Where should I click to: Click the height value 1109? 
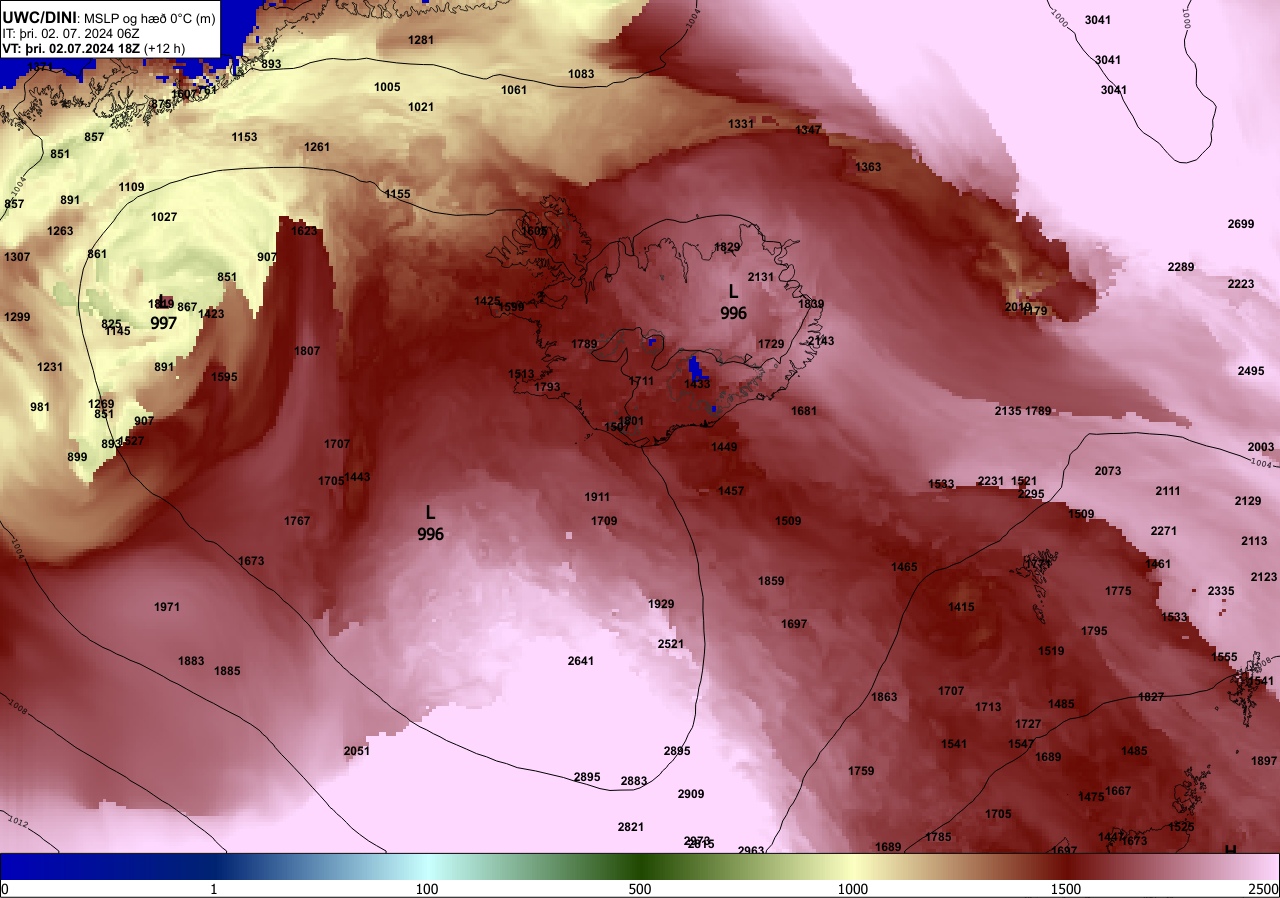pyautogui.click(x=131, y=187)
